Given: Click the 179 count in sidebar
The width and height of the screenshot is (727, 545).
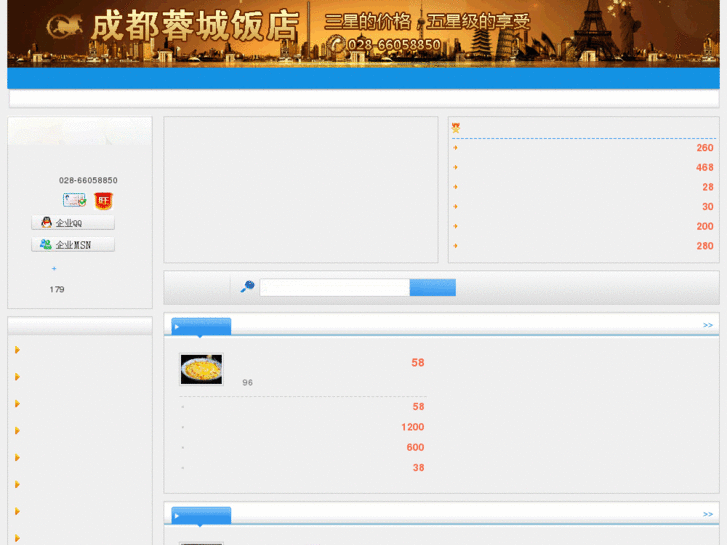Looking at the screenshot, I should click(x=57, y=289).
